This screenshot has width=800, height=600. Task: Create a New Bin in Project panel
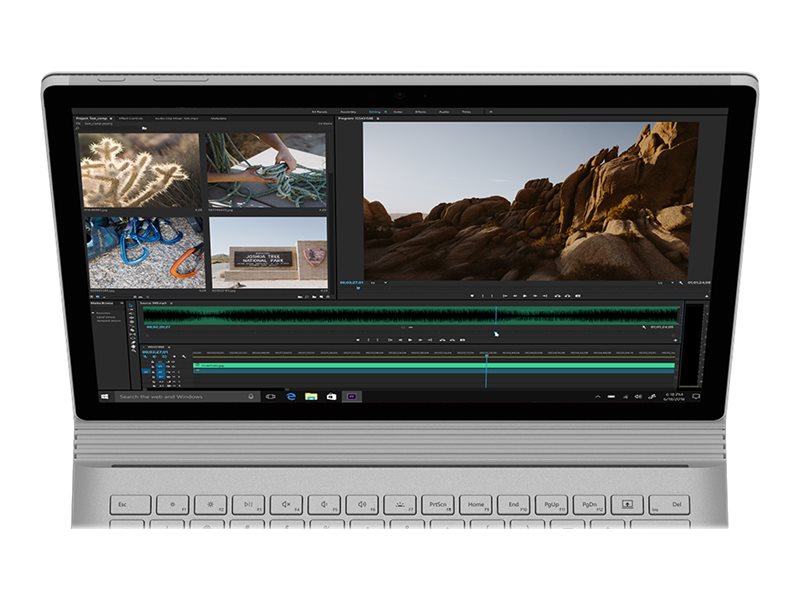(x=314, y=297)
